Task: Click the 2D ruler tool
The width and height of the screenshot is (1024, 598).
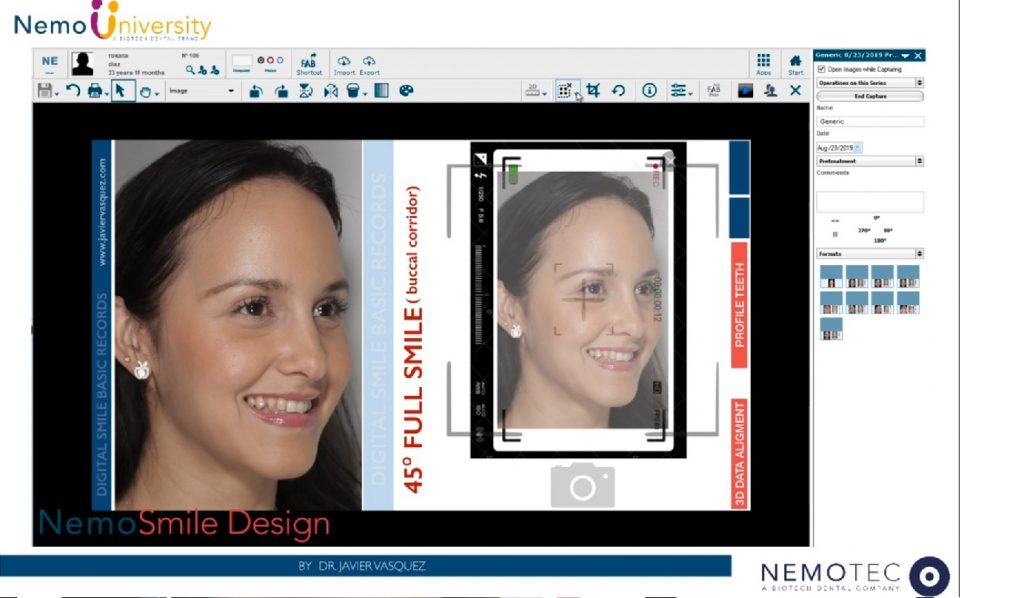Action: 534,91
